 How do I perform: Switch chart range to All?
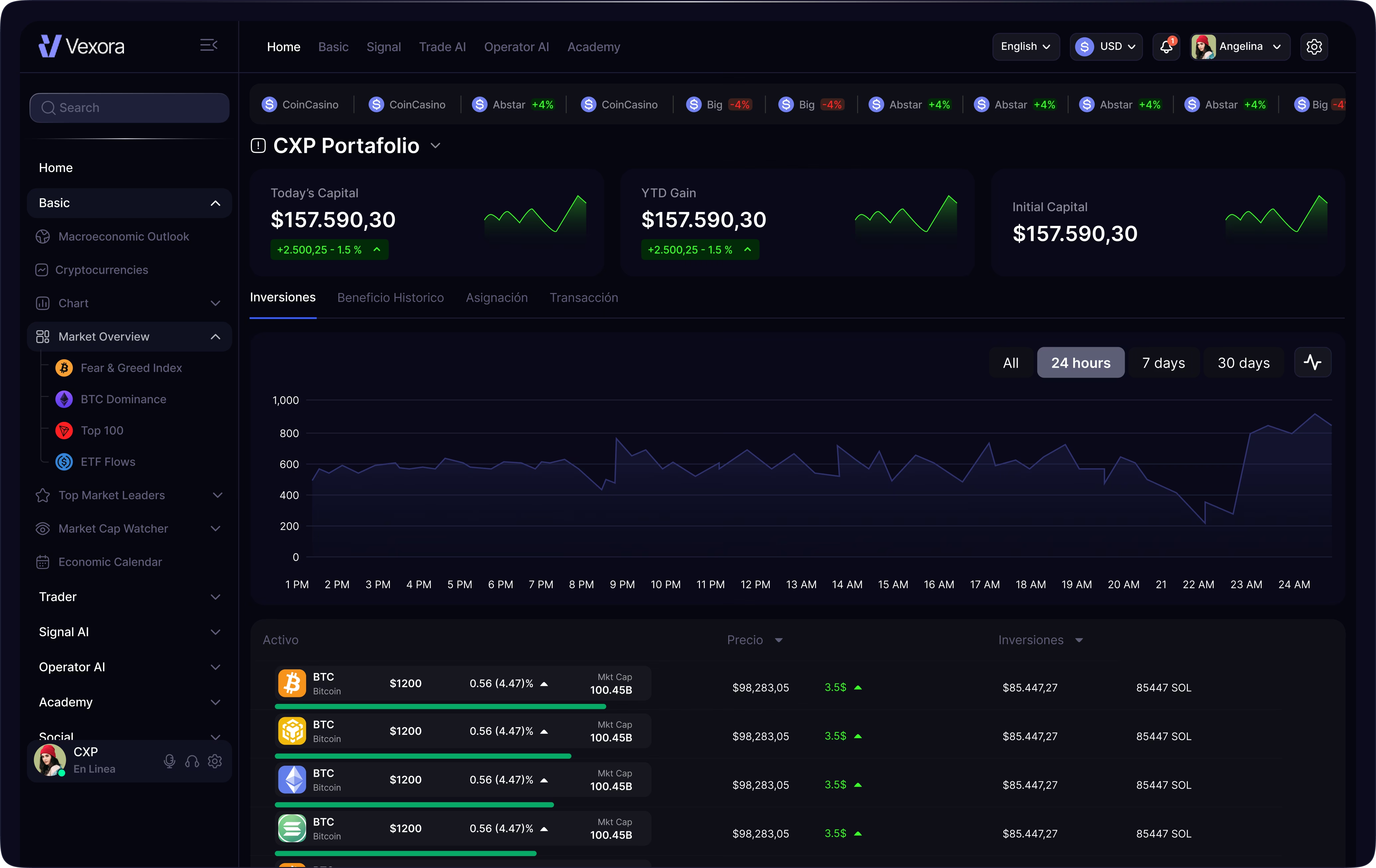[1010, 363]
